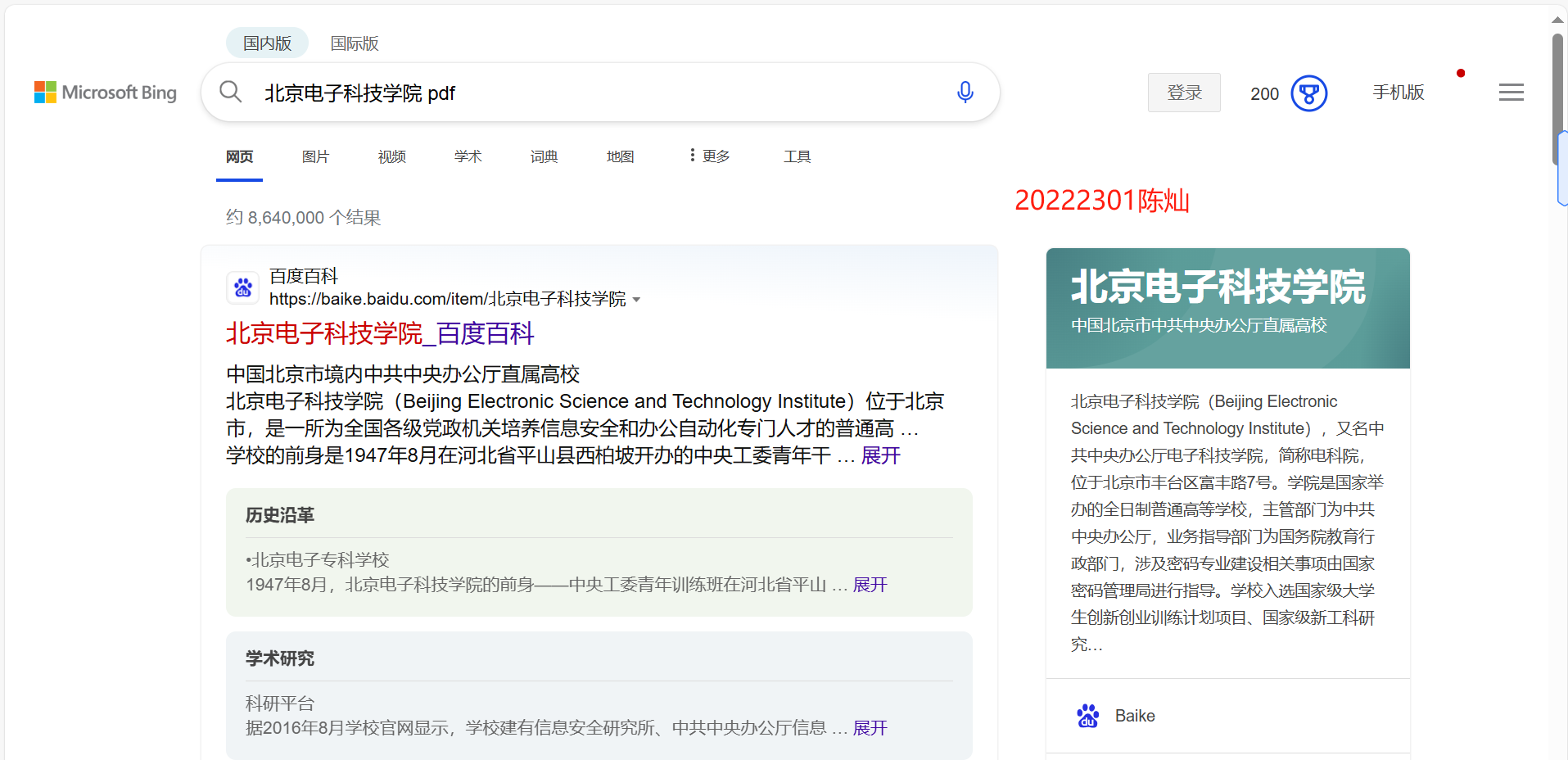The height and width of the screenshot is (760, 1568).
Task: Click the scroll-up arrow of the scrollbar
Action: coord(1558,19)
